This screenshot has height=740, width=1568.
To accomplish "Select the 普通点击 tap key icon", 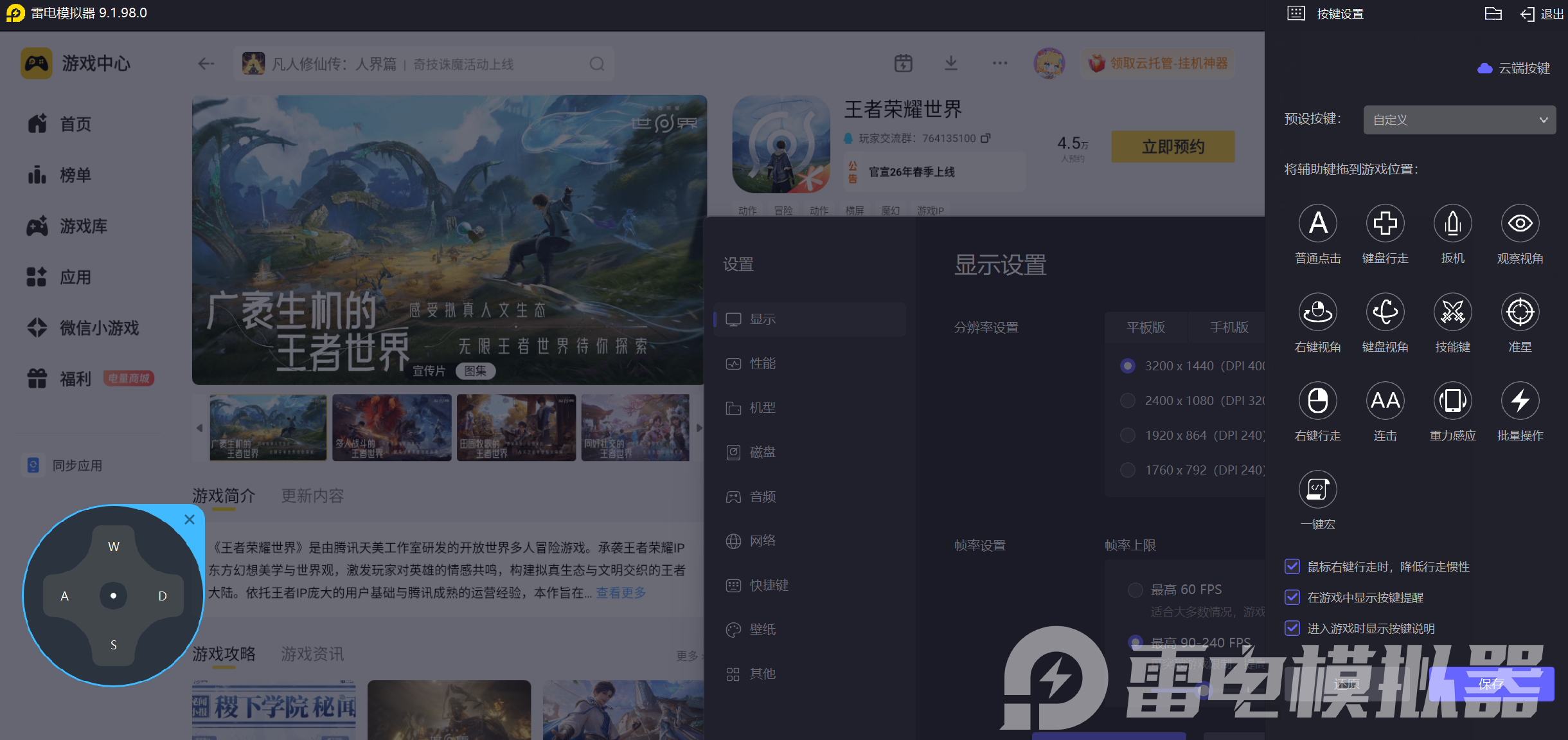I will coord(1317,223).
